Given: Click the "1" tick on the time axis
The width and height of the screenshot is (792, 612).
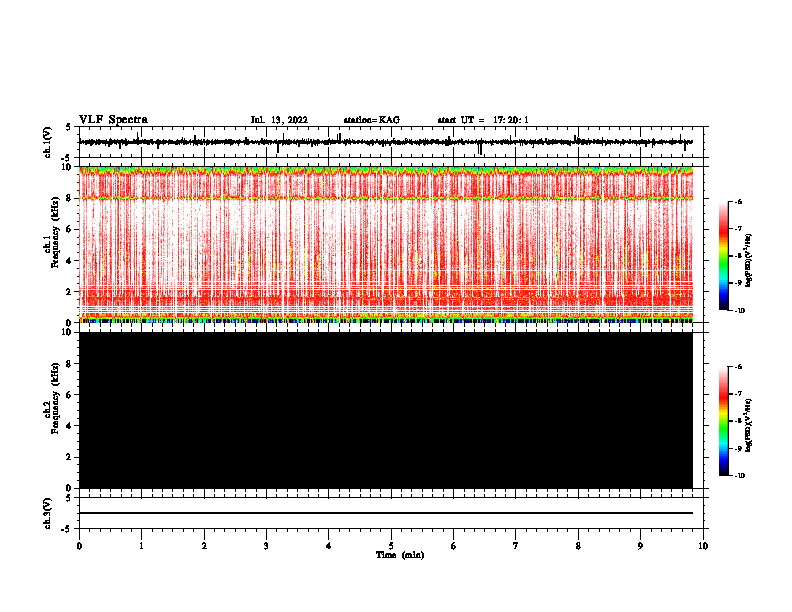Looking at the screenshot, I should click(x=141, y=546).
